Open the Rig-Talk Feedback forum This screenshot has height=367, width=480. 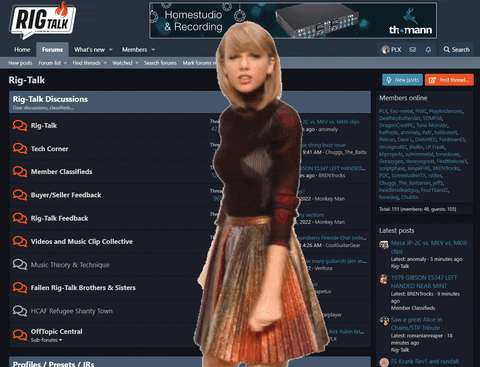coord(59,218)
